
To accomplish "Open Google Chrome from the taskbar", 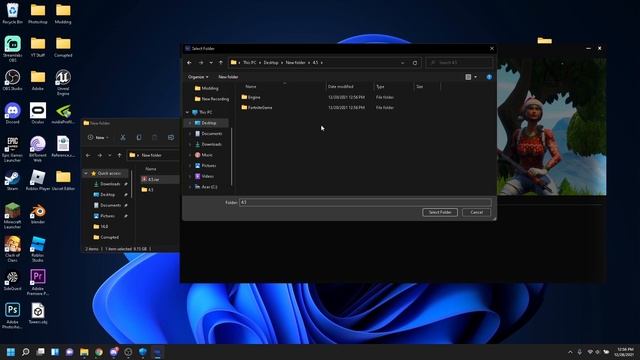I will coord(99,352).
